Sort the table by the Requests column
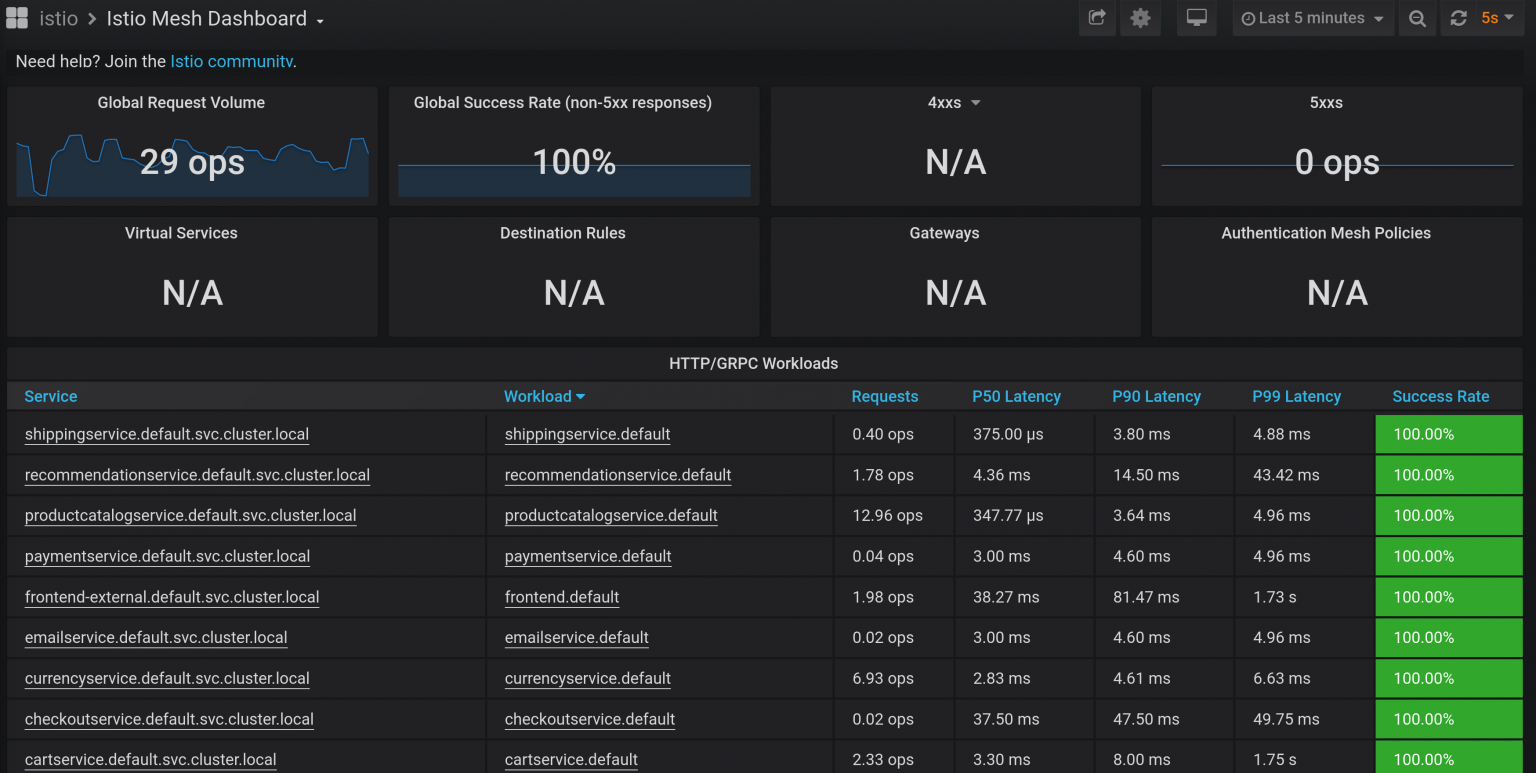1536x773 pixels. (x=885, y=396)
